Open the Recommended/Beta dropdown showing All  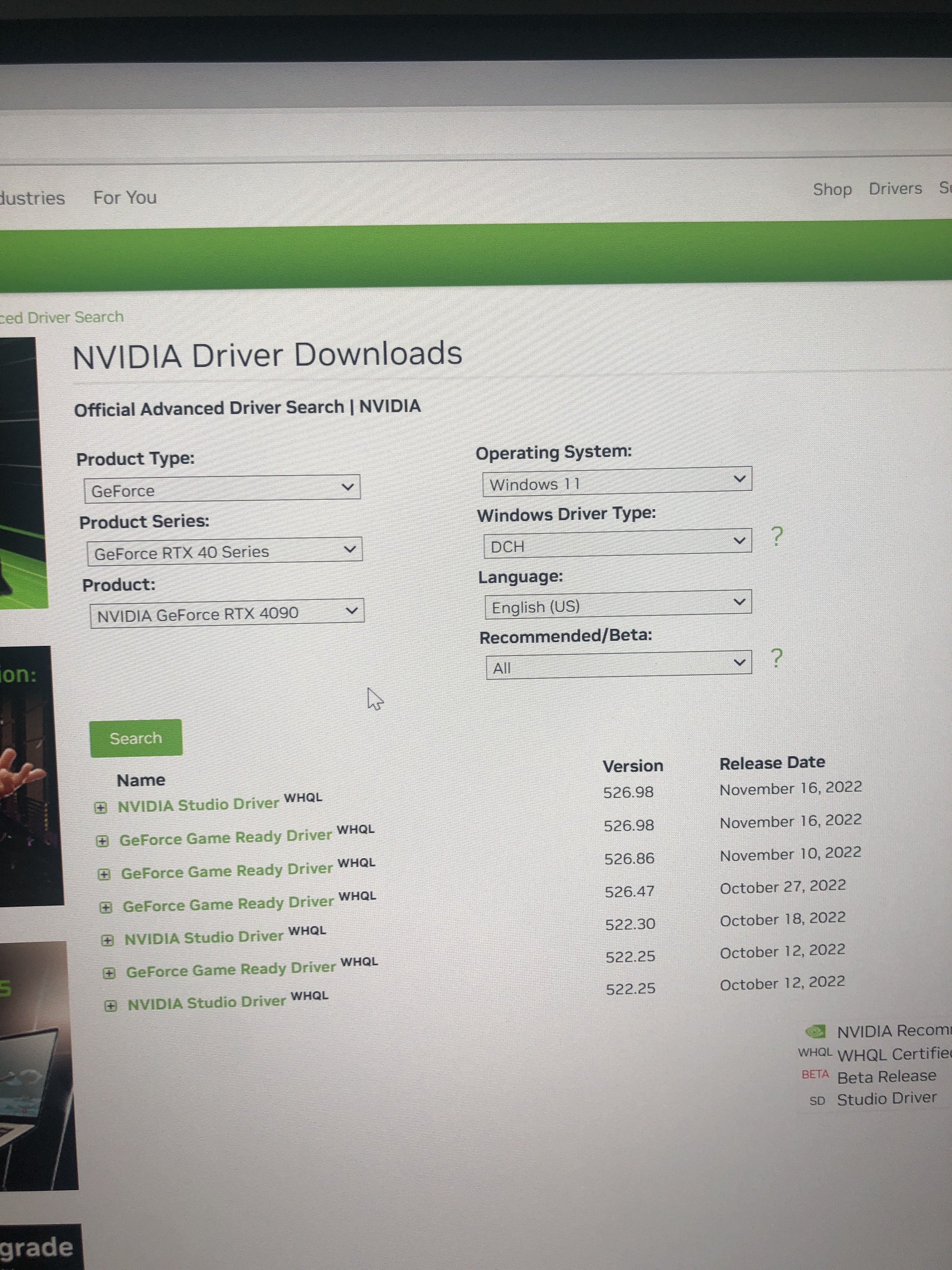619,665
